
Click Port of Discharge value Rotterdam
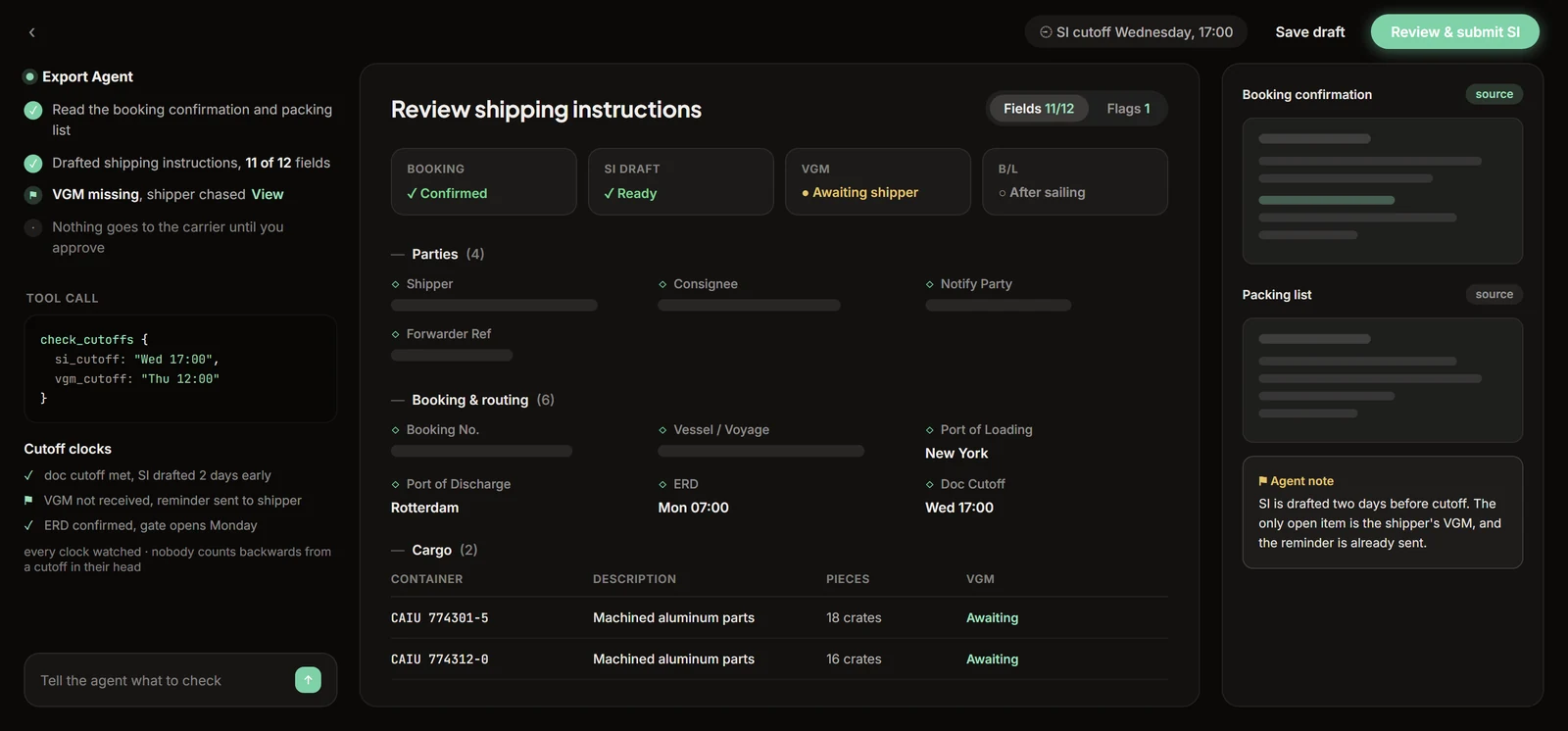tap(425, 508)
